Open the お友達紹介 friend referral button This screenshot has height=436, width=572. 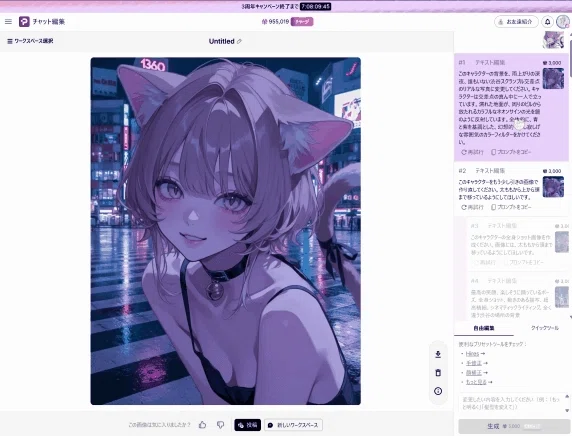pyautogui.click(x=516, y=22)
